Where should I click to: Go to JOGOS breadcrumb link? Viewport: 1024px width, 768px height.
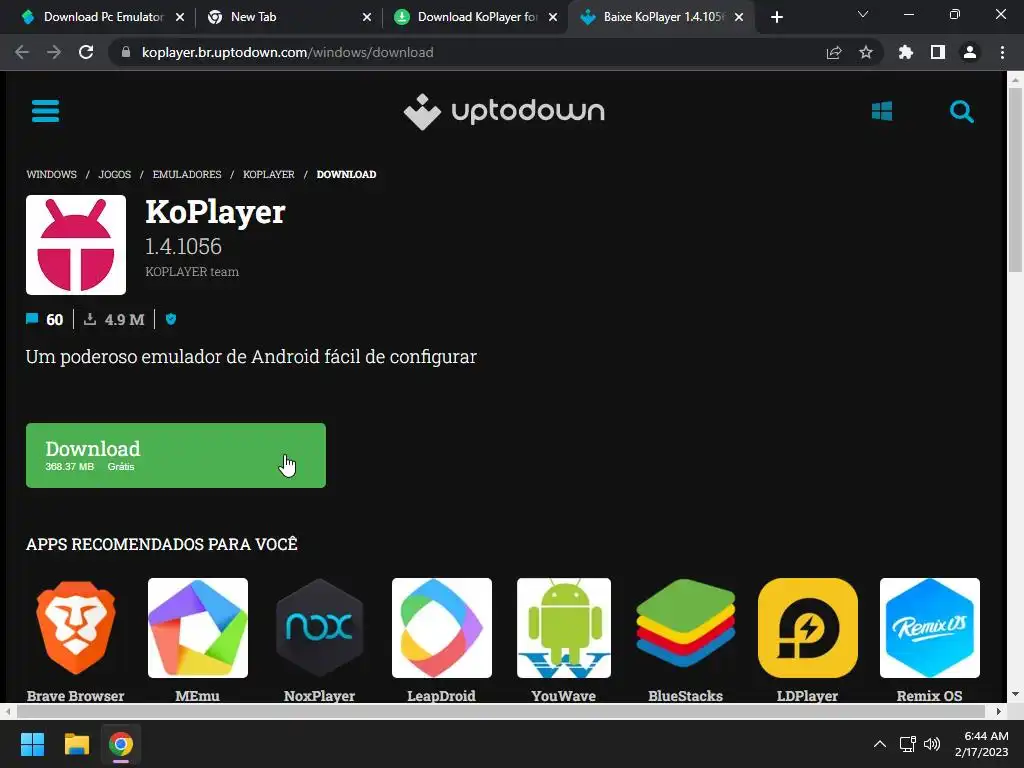click(115, 174)
